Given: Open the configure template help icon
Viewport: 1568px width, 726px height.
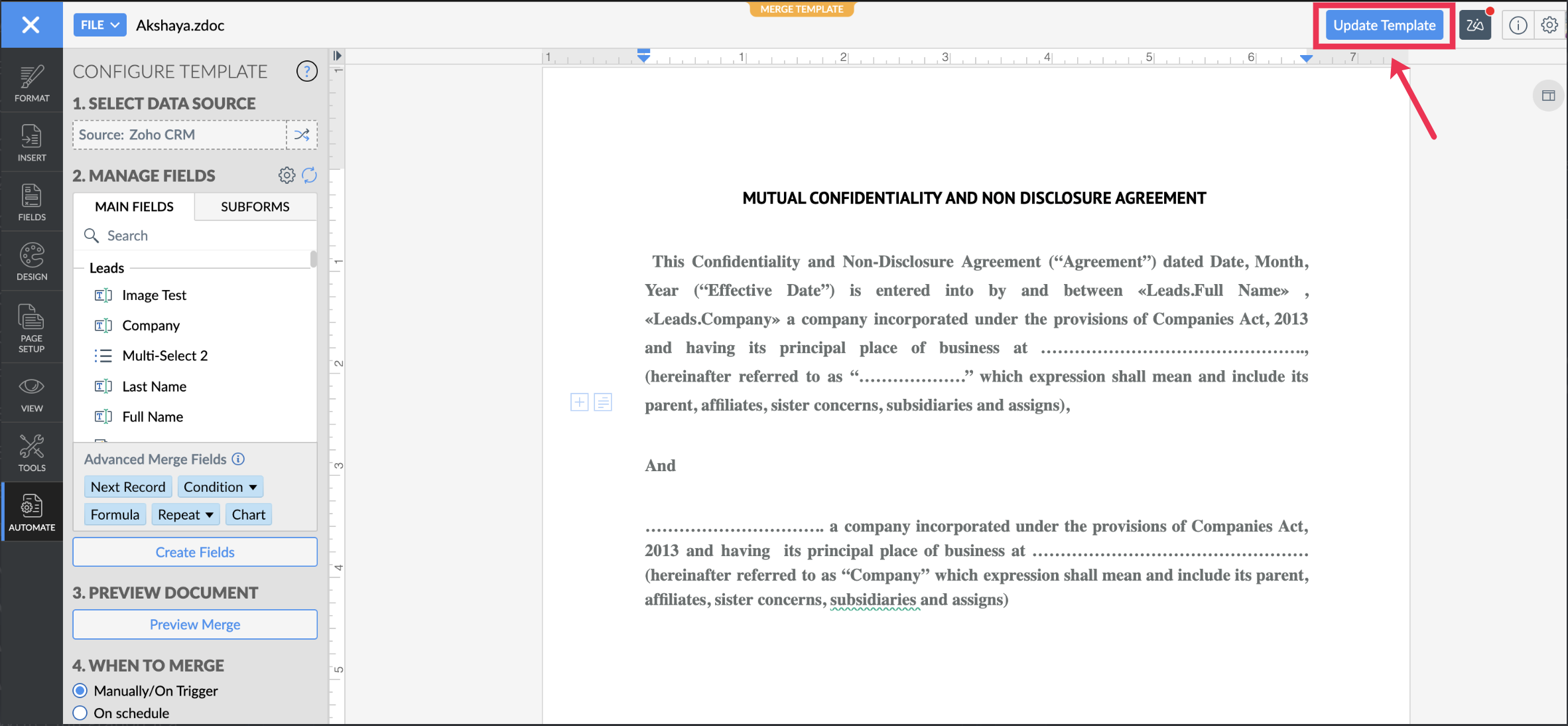Looking at the screenshot, I should click(x=306, y=71).
